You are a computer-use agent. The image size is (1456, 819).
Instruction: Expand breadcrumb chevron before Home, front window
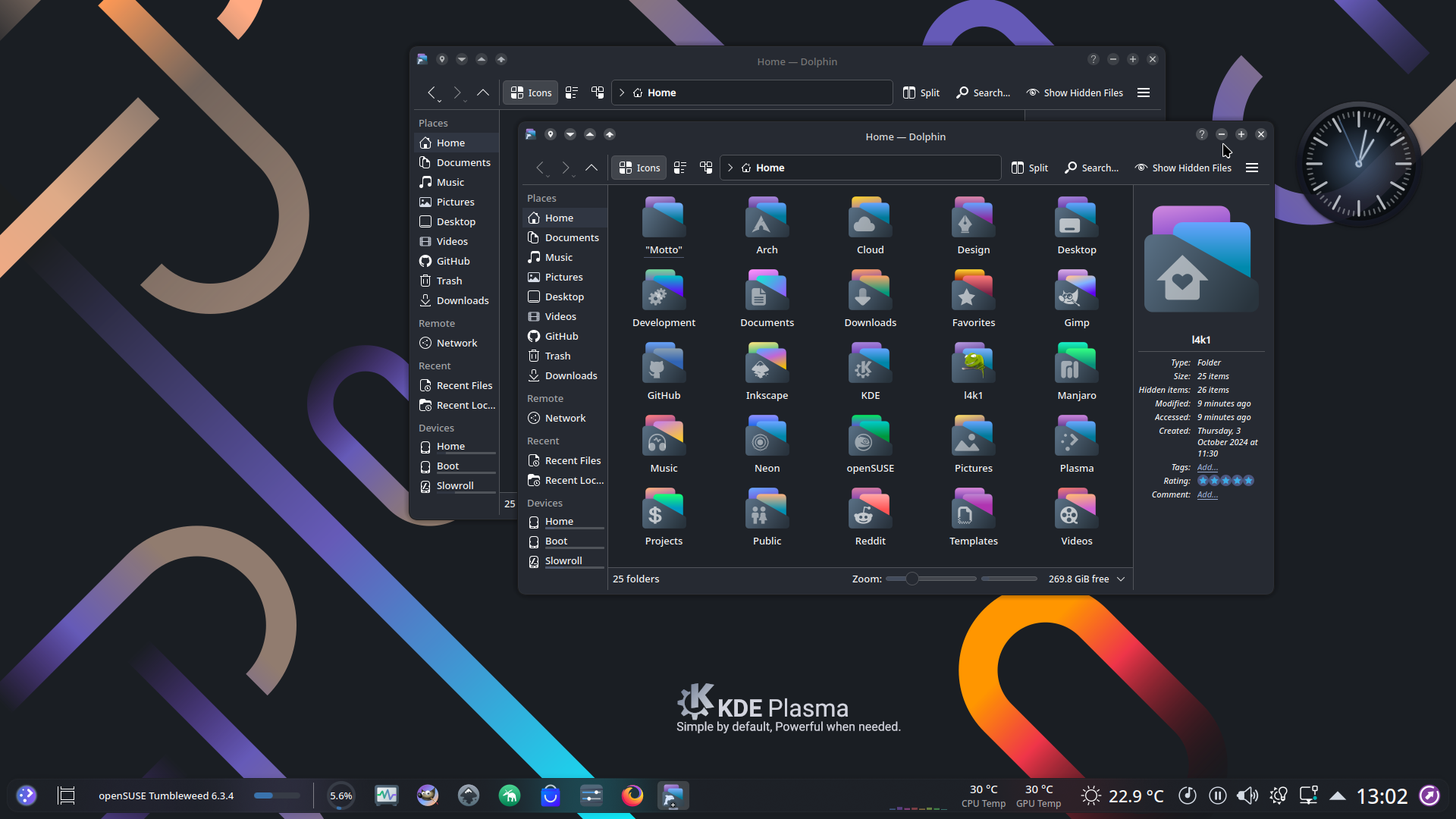(x=730, y=168)
